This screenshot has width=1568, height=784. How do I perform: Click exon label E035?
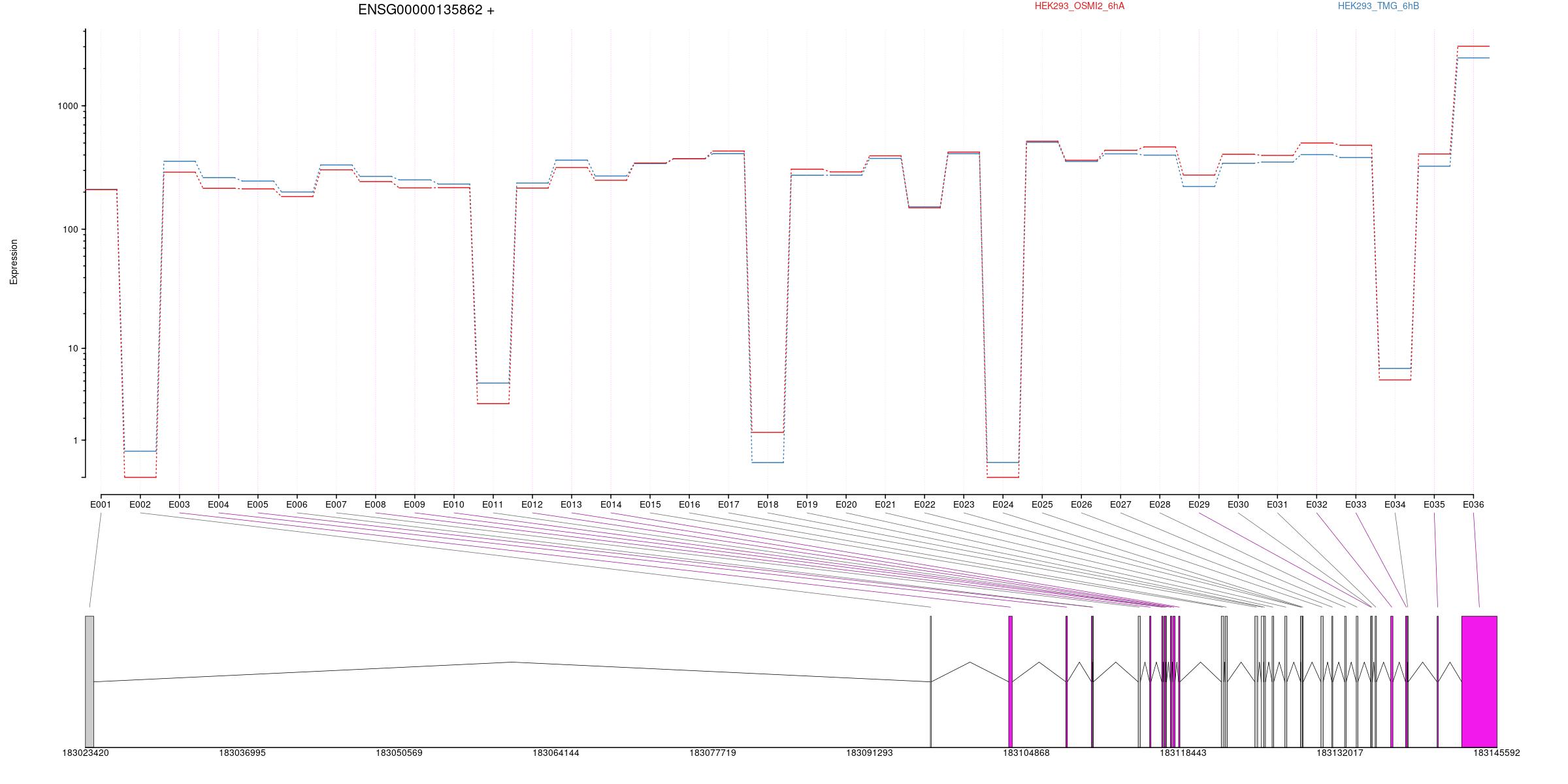pos(1434,504)
